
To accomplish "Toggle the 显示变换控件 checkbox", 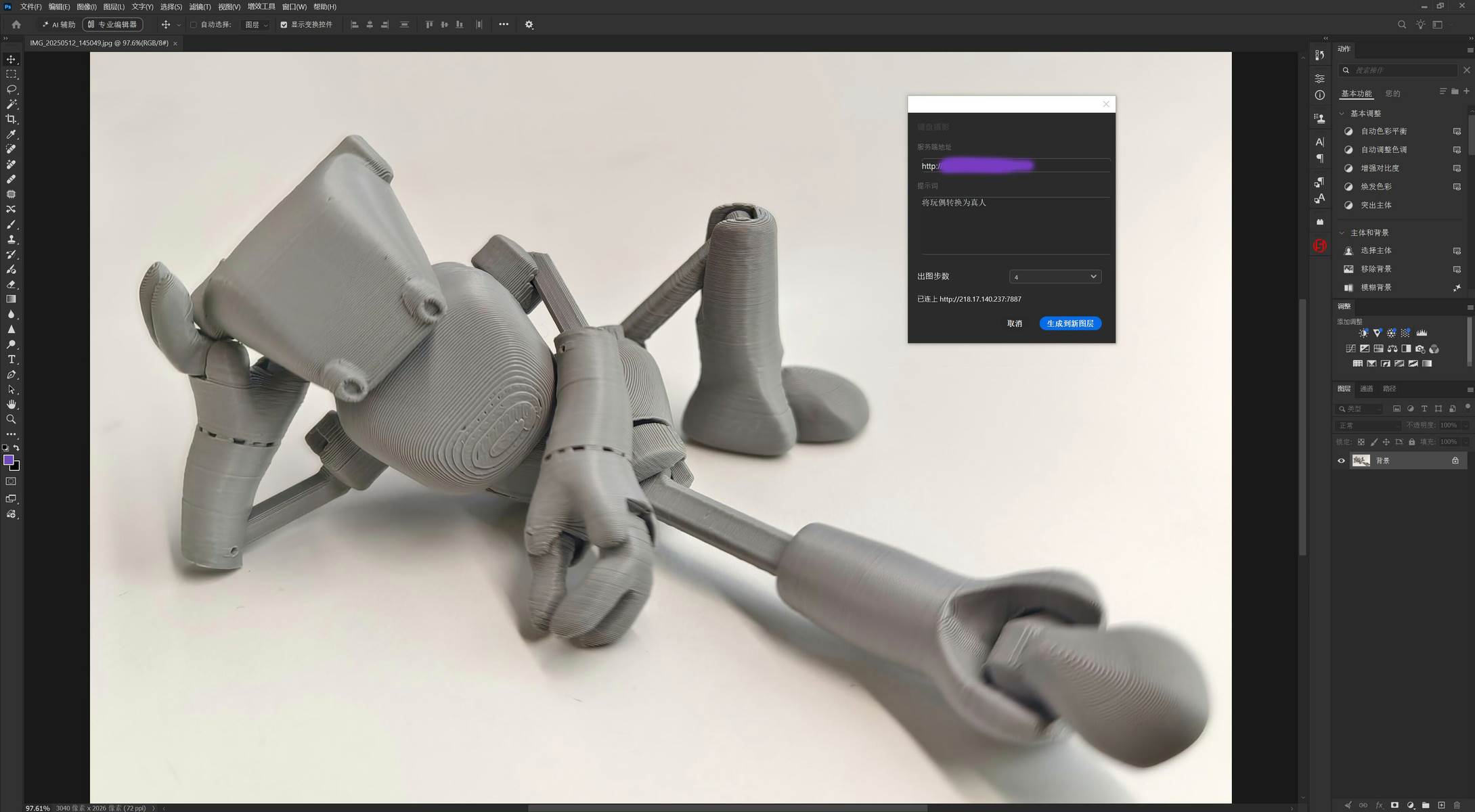I will (284, 24).
